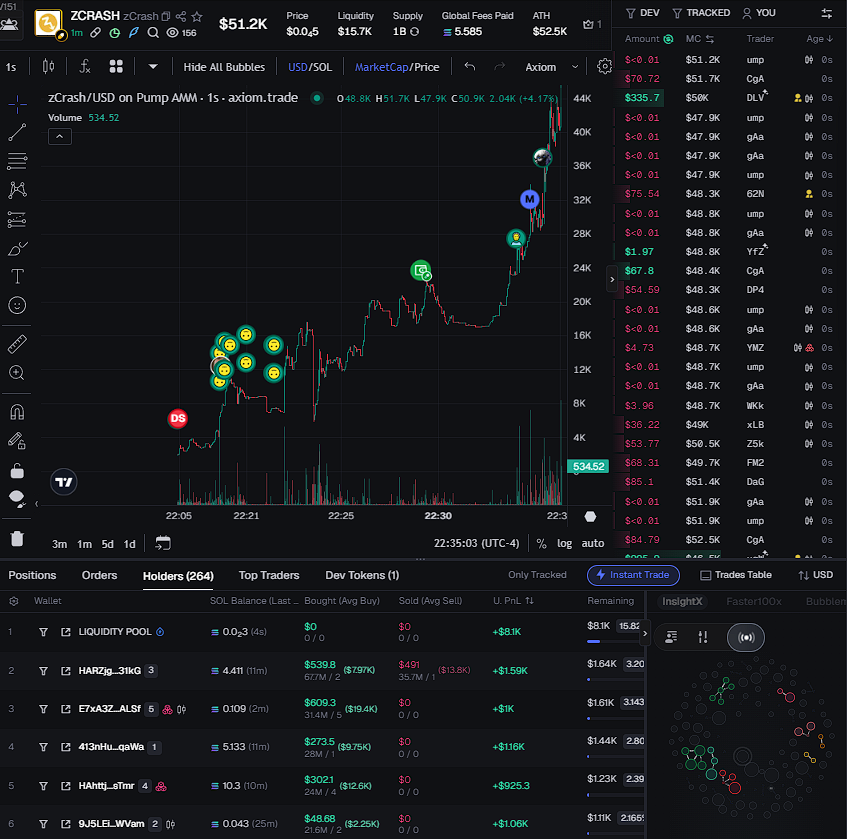This screenshot has width=847, height=839.
Task: Open the 1s timeframe interval selector
Action: (x=11, y=67)
